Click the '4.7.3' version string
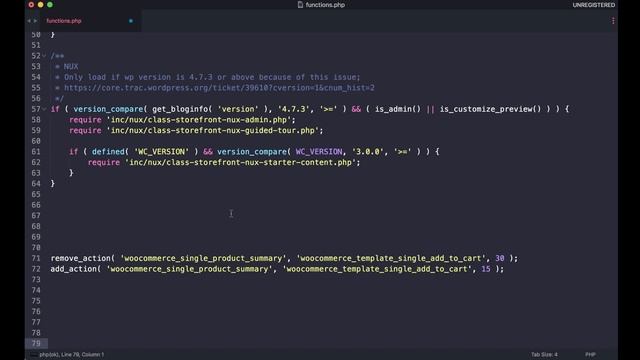640x360 pixels. [x=293, y=109]
